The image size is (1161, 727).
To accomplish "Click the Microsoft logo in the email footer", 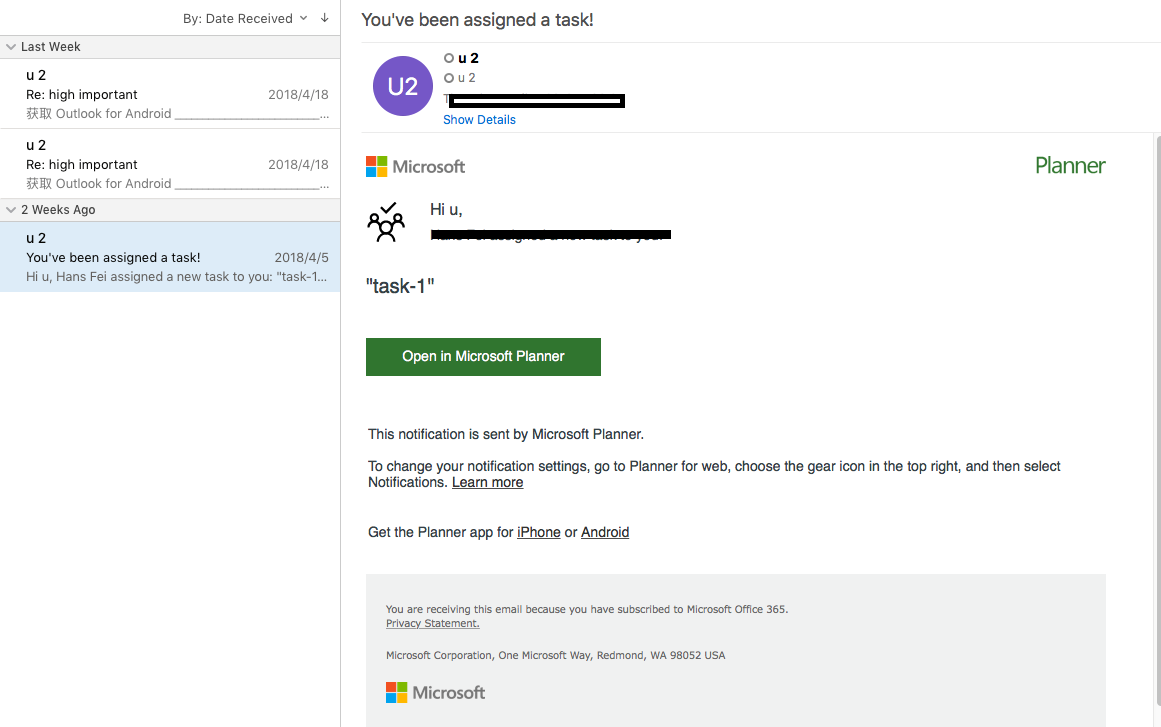I will 435,693.
